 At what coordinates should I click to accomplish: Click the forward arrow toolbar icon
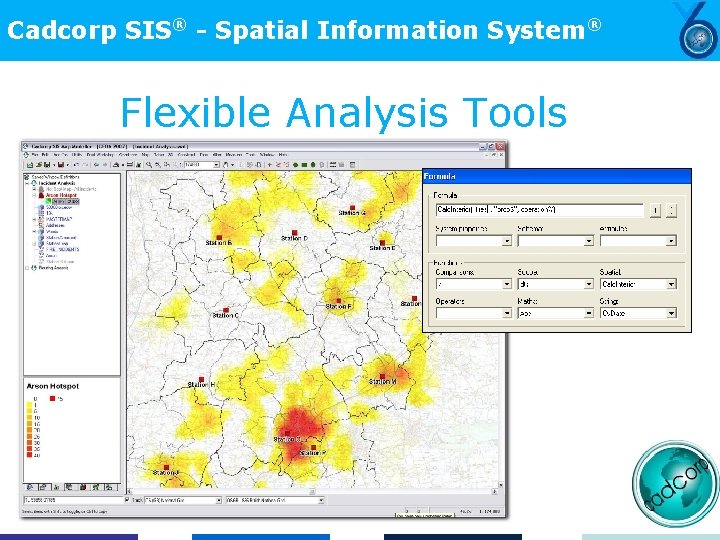pyautogui.click(x=105, y=165)
